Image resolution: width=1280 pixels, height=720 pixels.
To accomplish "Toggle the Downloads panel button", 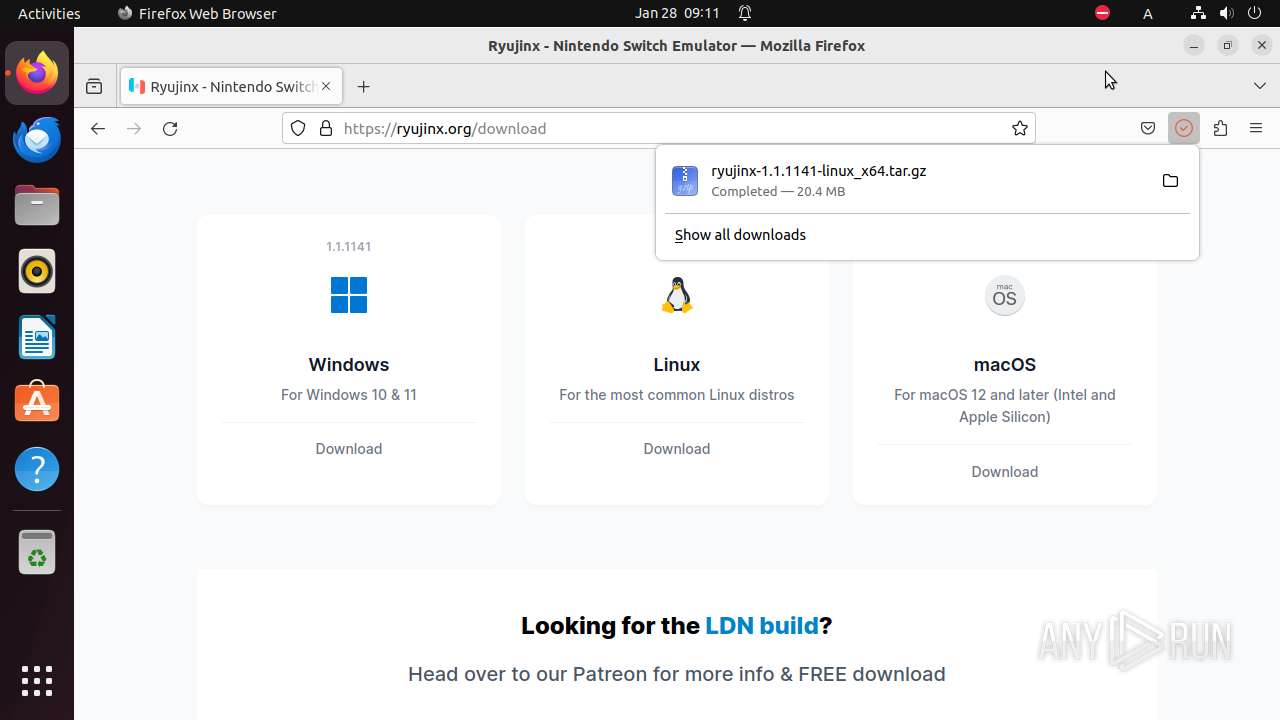I will point(1184,128).
